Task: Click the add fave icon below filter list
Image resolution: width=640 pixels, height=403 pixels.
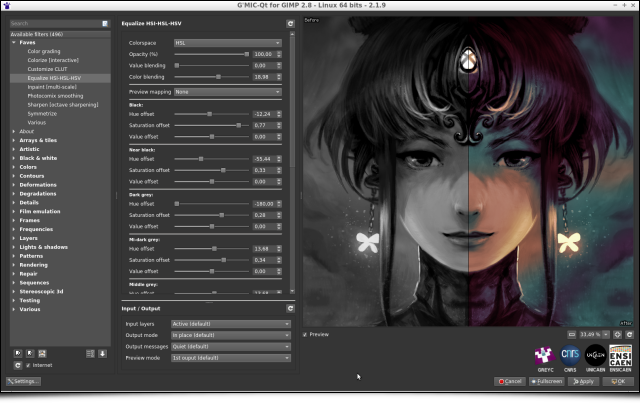Action: (x=18, y=354)
